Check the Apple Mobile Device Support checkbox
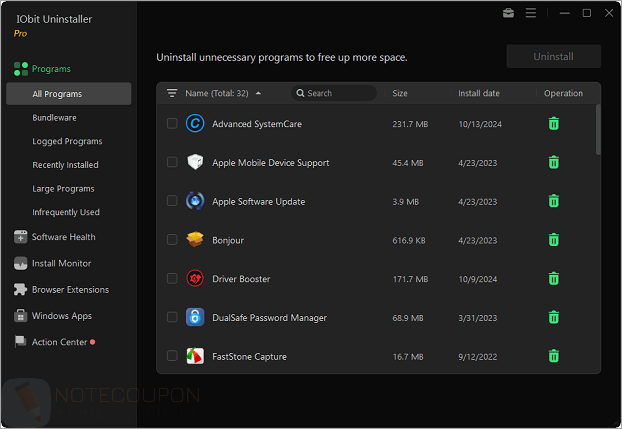 (x=172, y=162)
